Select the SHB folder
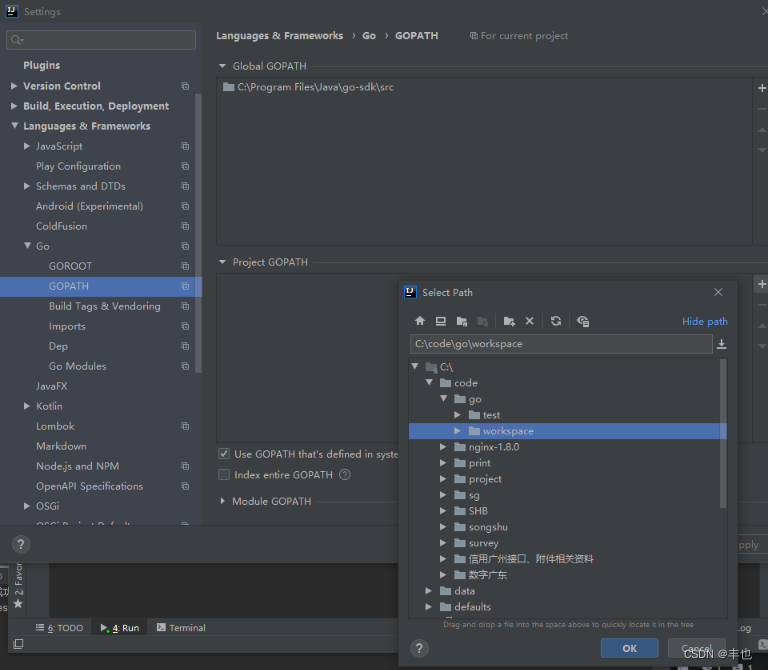 click(x=478, y=511)
